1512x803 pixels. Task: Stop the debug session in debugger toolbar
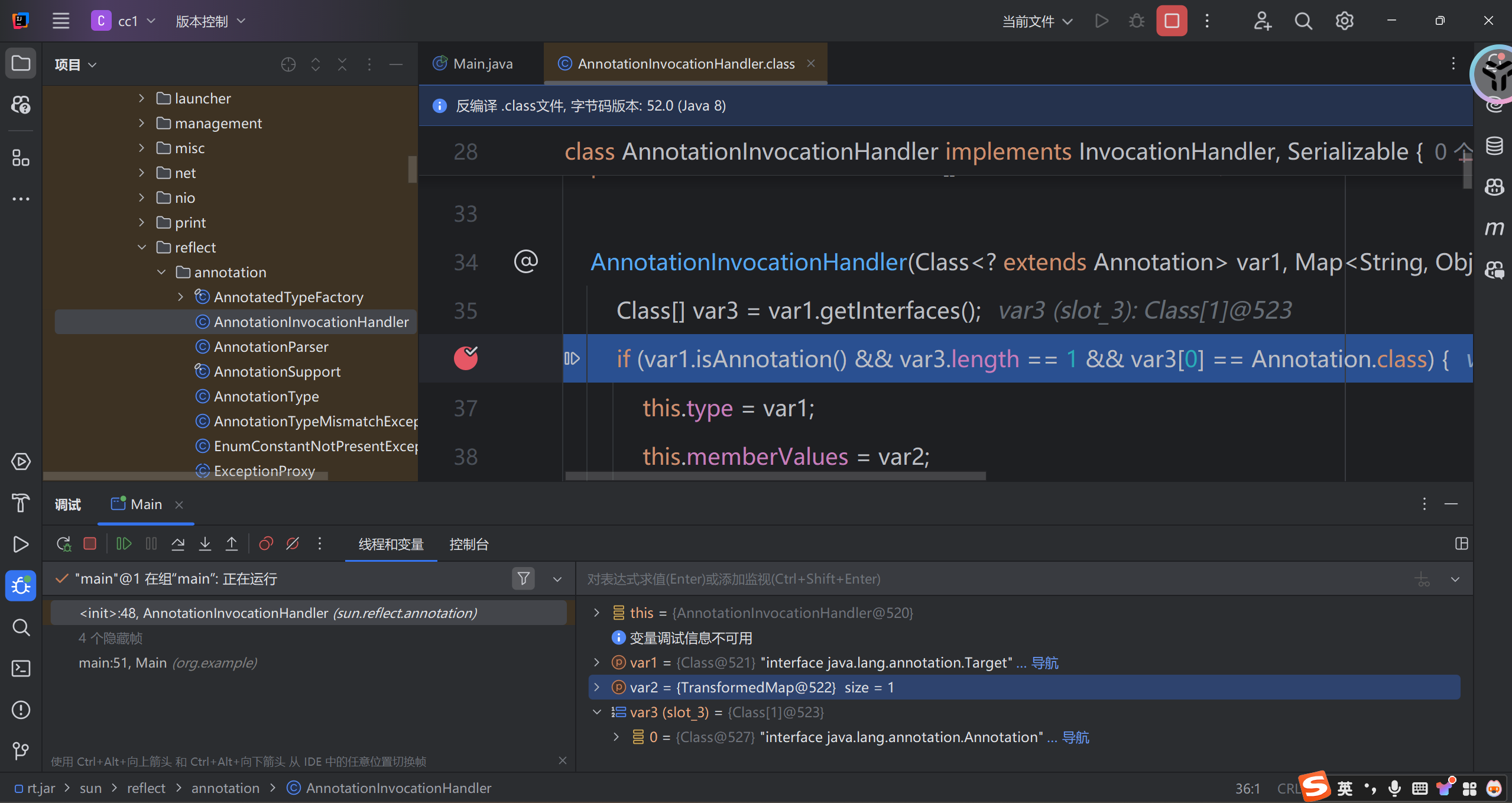pyautogui.click(x=90, y=544)
